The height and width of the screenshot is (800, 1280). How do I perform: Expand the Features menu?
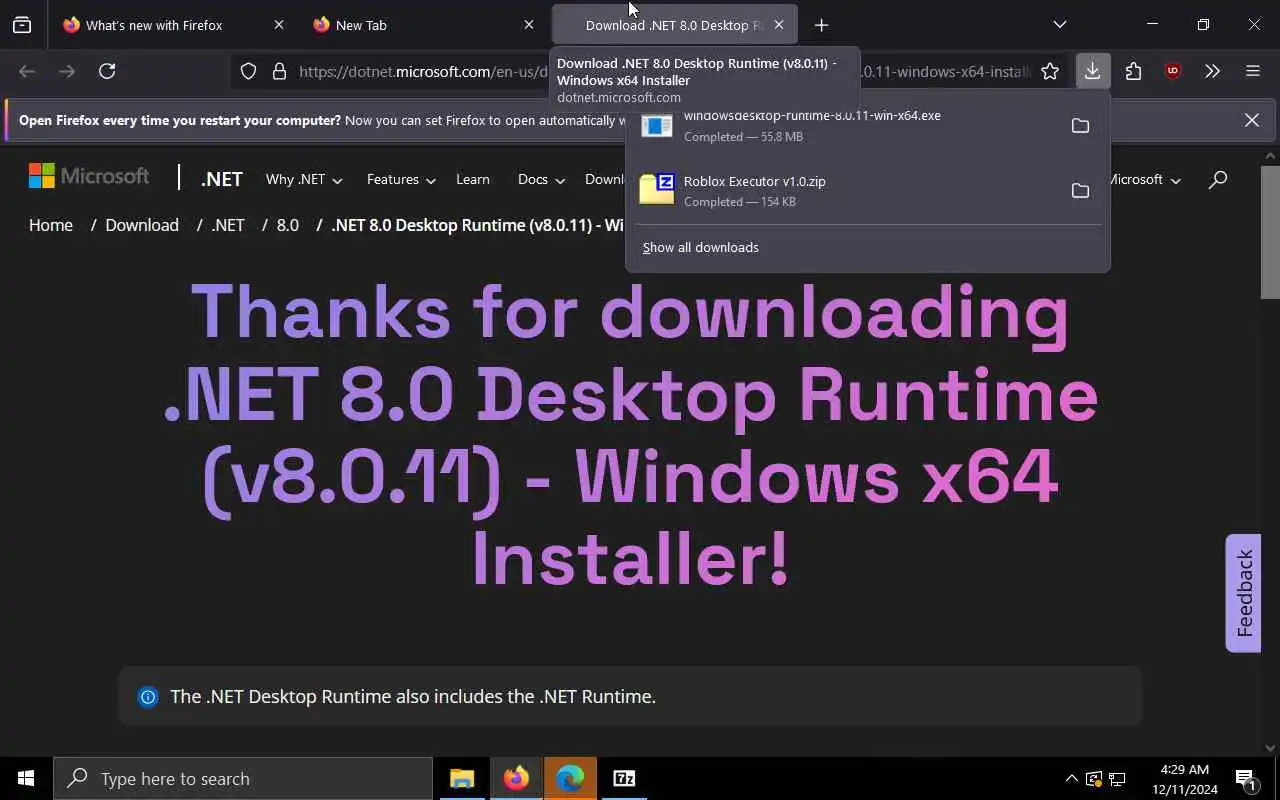coord(401,180)
